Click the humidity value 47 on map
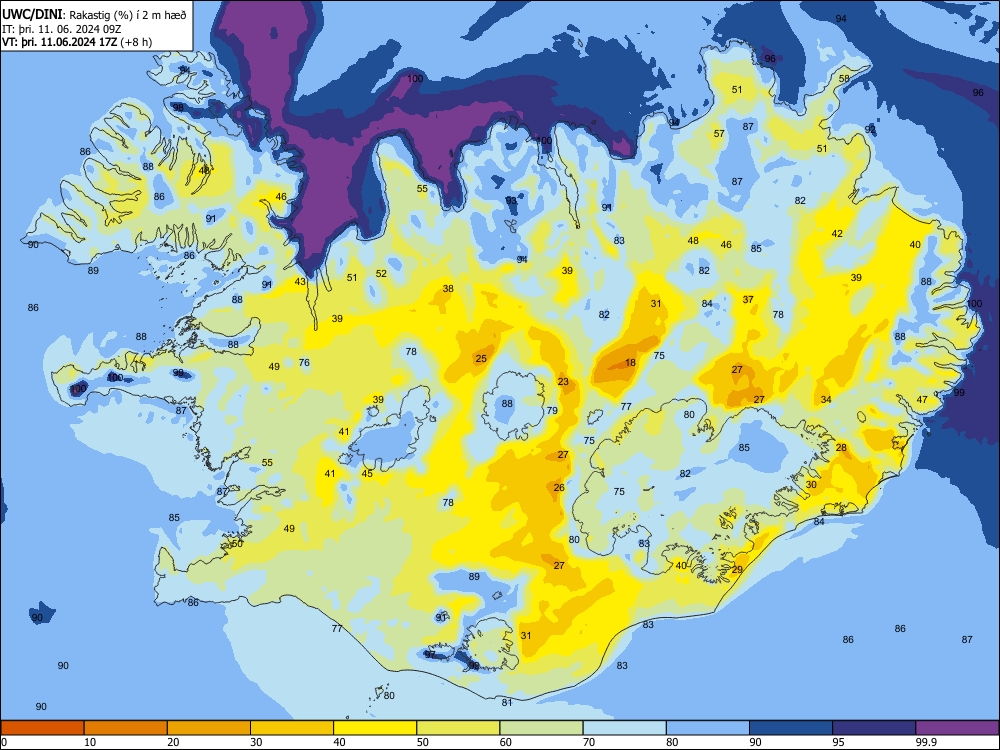Image resolution: width=1000 pixels, height=750 pixels. tap(922, 400)
